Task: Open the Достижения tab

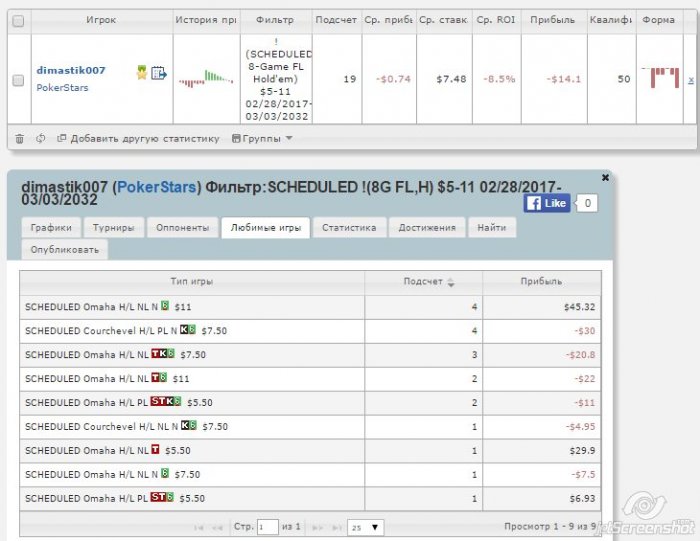Action: click(427, 228)
